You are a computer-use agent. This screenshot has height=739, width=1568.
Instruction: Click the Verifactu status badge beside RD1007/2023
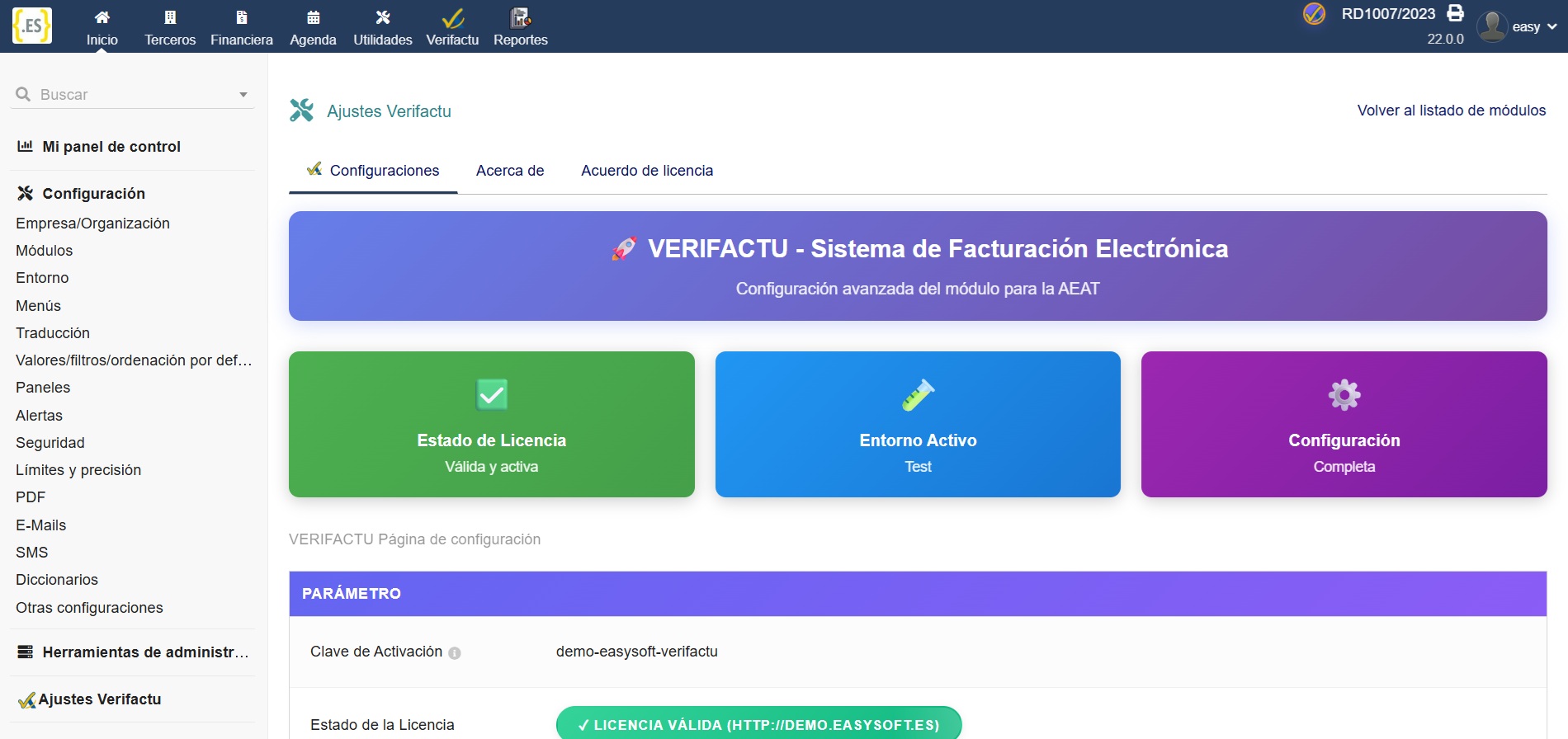pyautogui.click(x=1314, y=14)
